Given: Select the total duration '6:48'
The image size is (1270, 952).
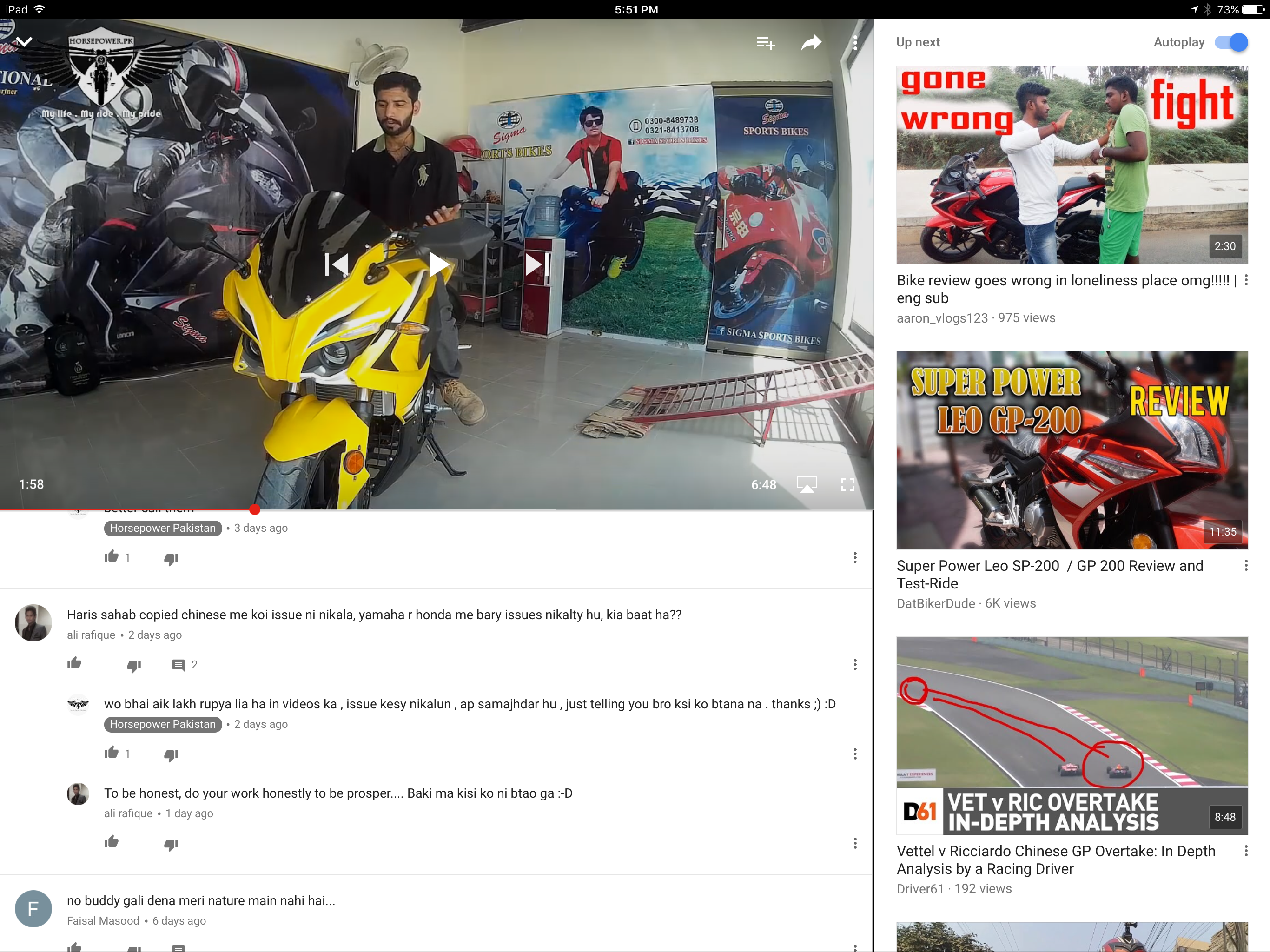Looking at the screenshot, I should click(764, 485).
